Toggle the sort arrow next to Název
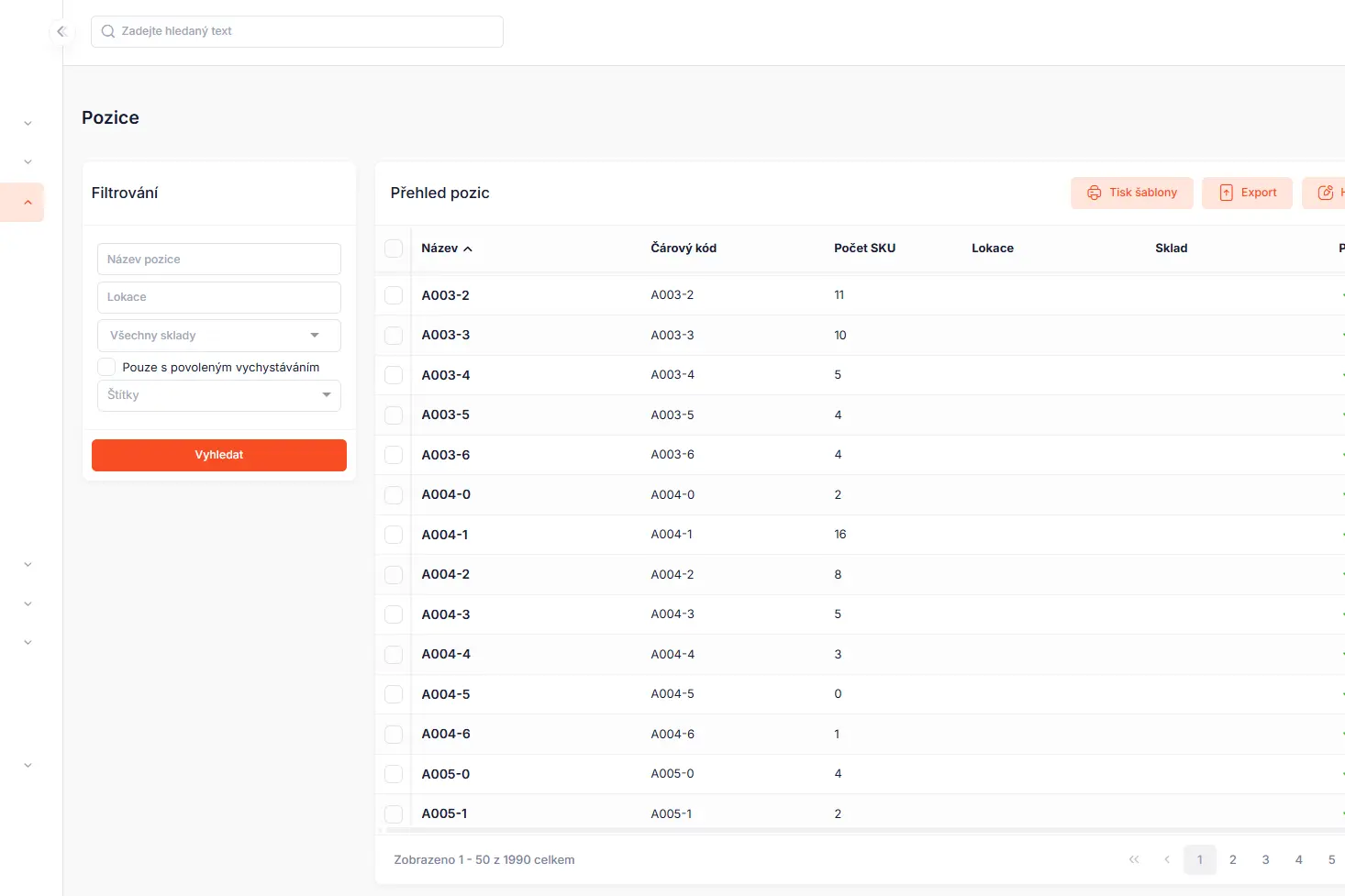The height and width of the screenshot is (896, 1345). click(x=468, y=249)
